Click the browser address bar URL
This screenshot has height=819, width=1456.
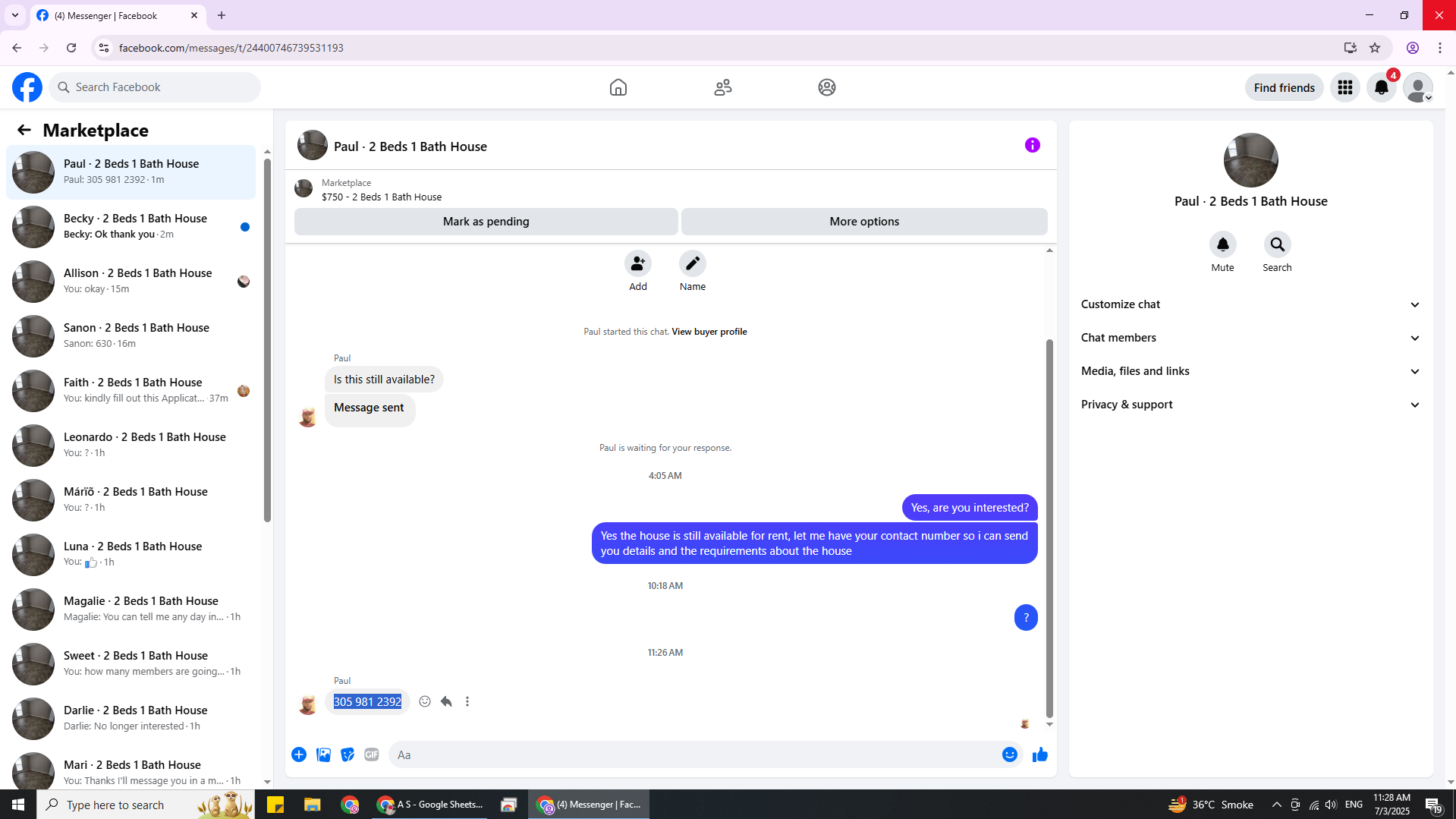(231, 48)
